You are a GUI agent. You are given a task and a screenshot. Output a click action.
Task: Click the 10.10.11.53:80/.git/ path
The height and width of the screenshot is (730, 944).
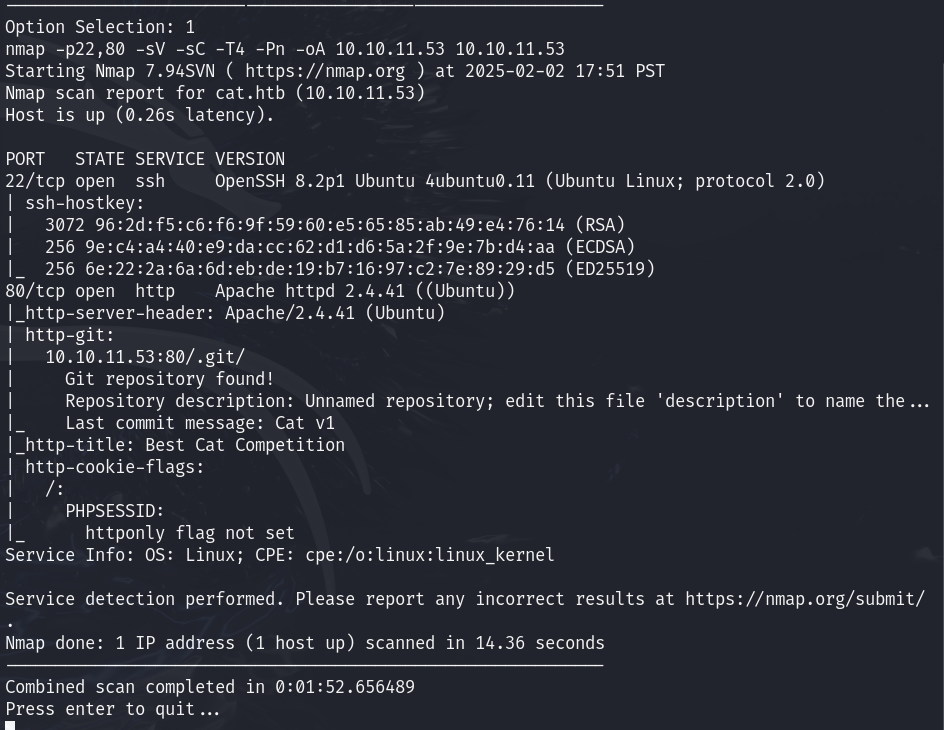point(145,357)
